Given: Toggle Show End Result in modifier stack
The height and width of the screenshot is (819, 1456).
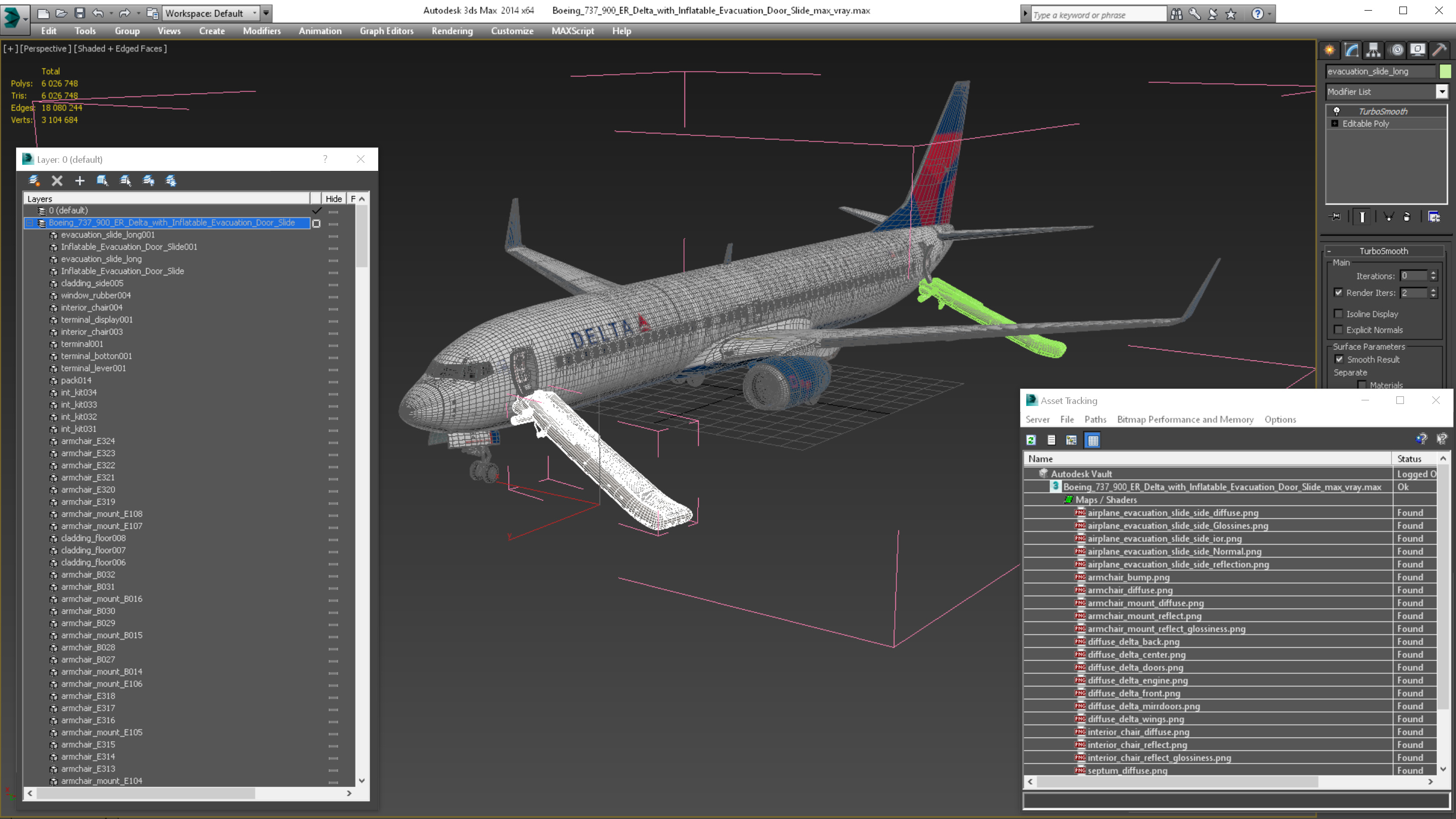Looking at the screenshot, I should click(x=1362, y=217).
